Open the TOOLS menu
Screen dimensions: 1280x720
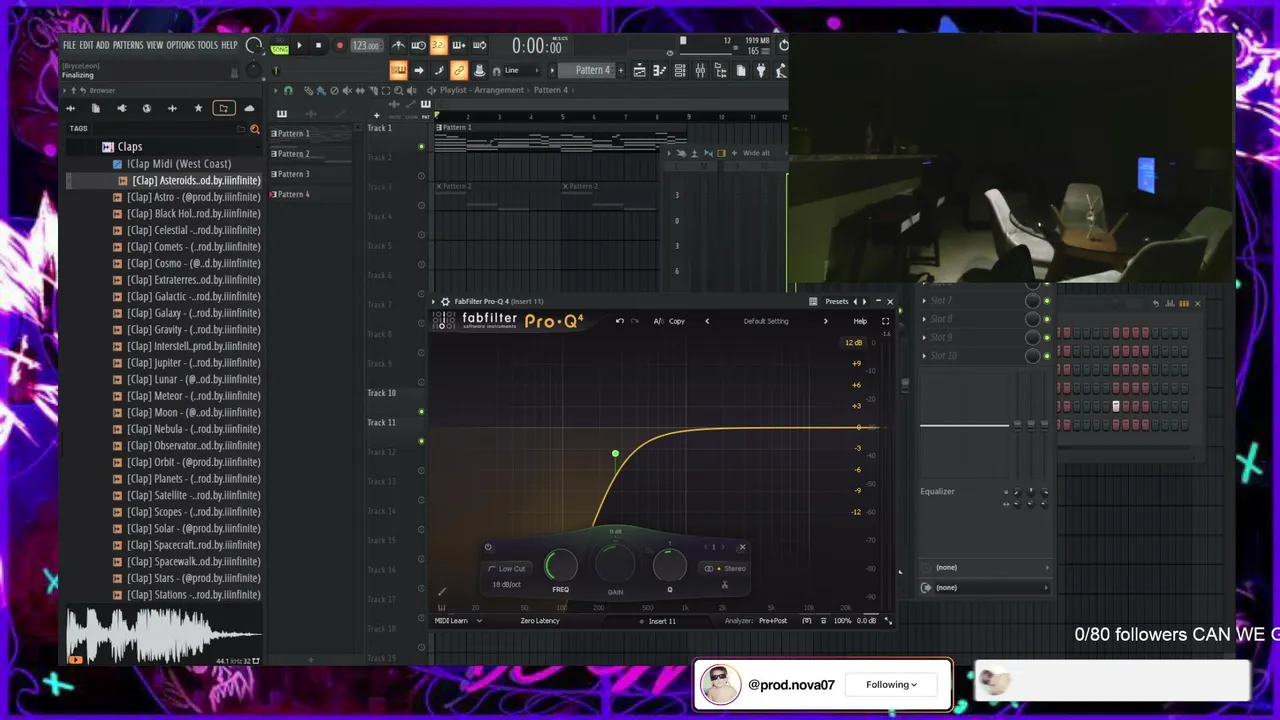207,46
